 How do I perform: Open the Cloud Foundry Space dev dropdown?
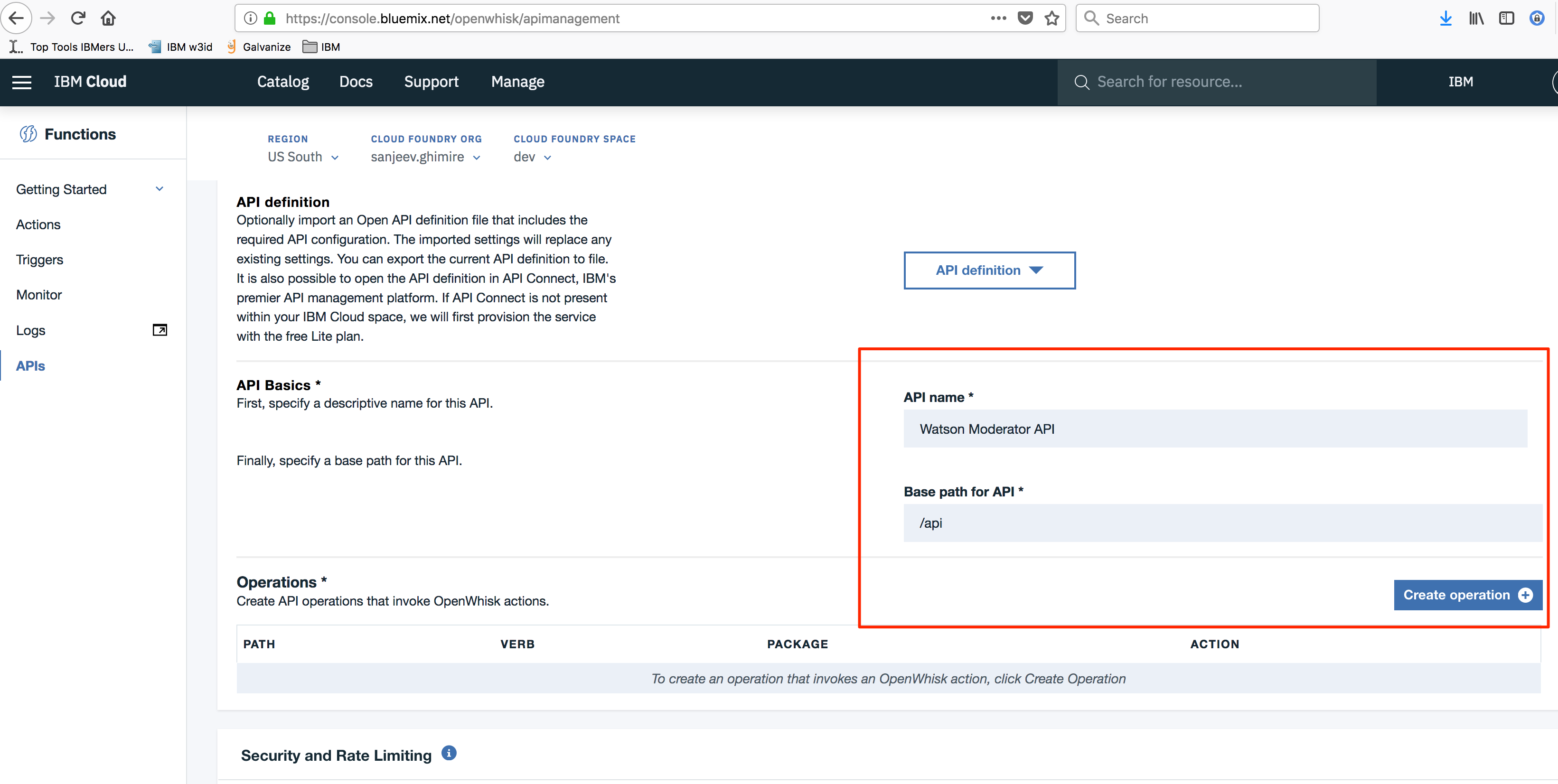click(x=532, y=157)
